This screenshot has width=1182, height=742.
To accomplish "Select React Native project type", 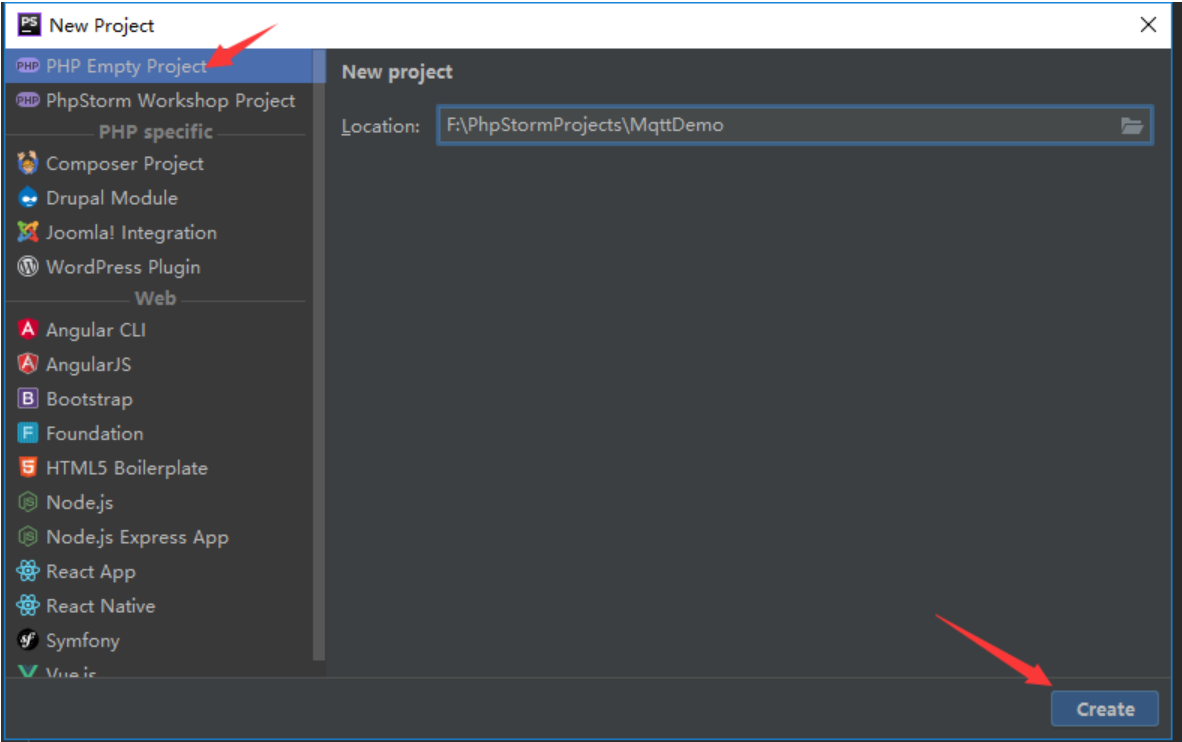I will (x=100, y=606).
